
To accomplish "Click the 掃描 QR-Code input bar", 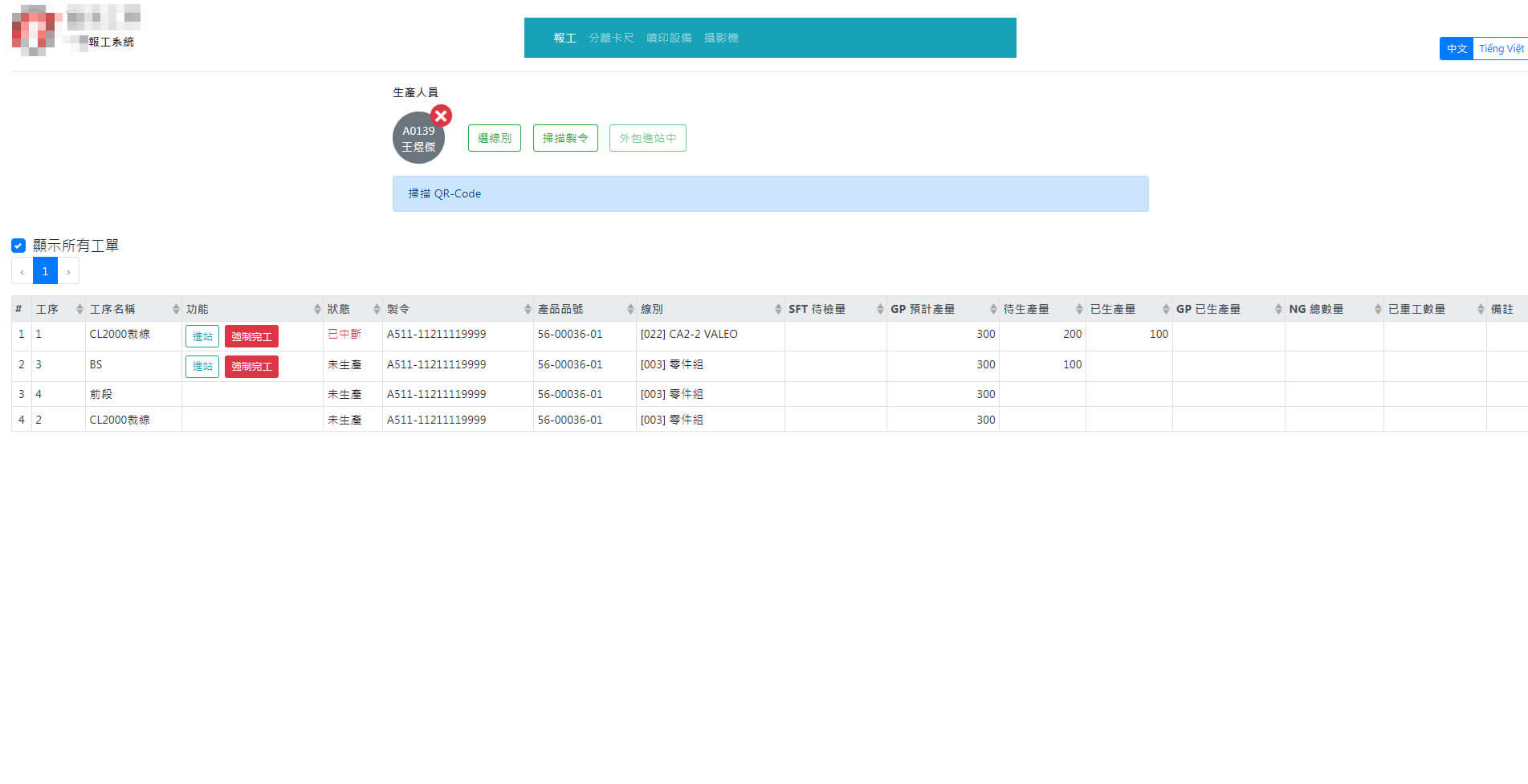I will point(770,194).
